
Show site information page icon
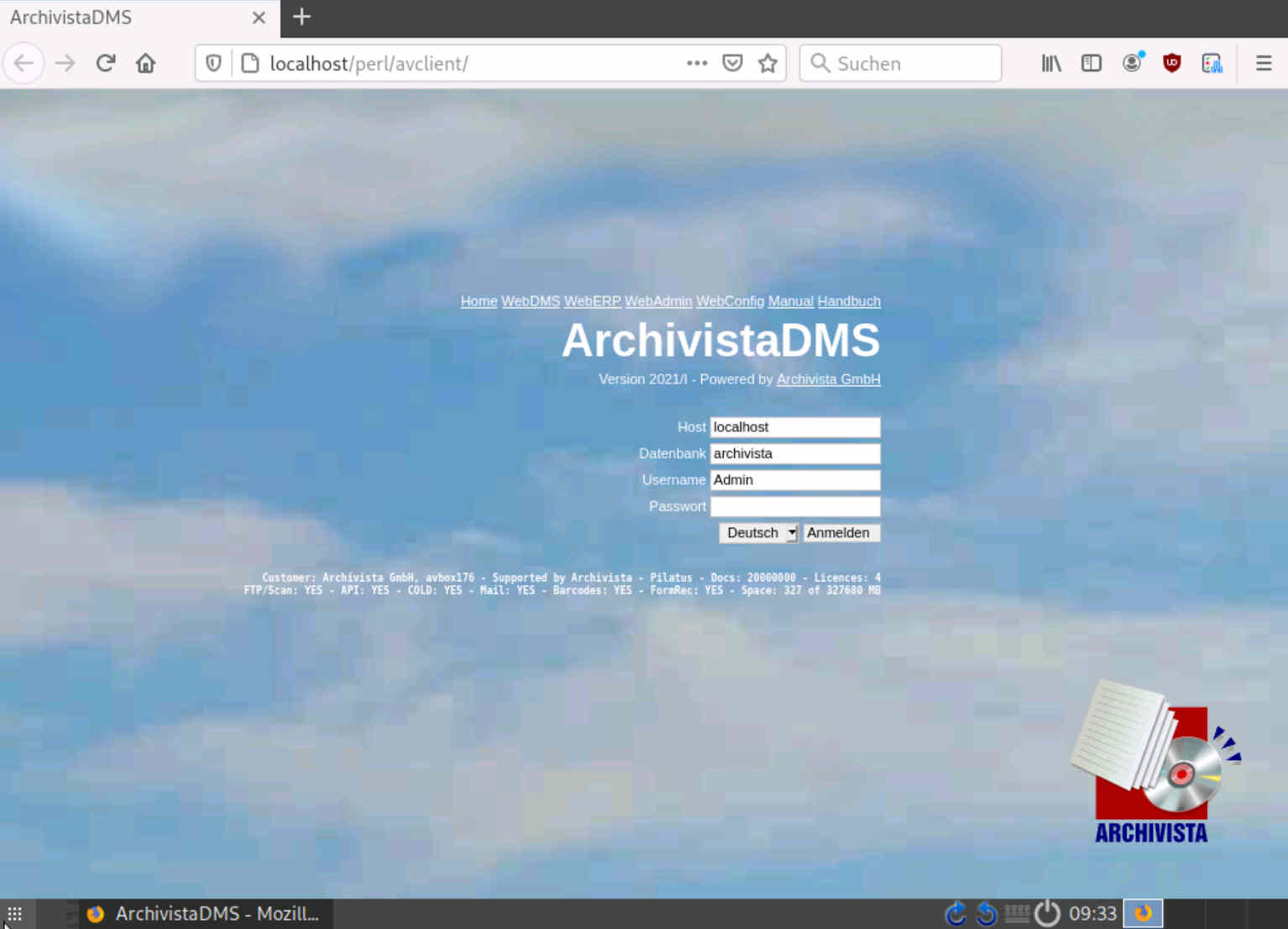[249, 63]
